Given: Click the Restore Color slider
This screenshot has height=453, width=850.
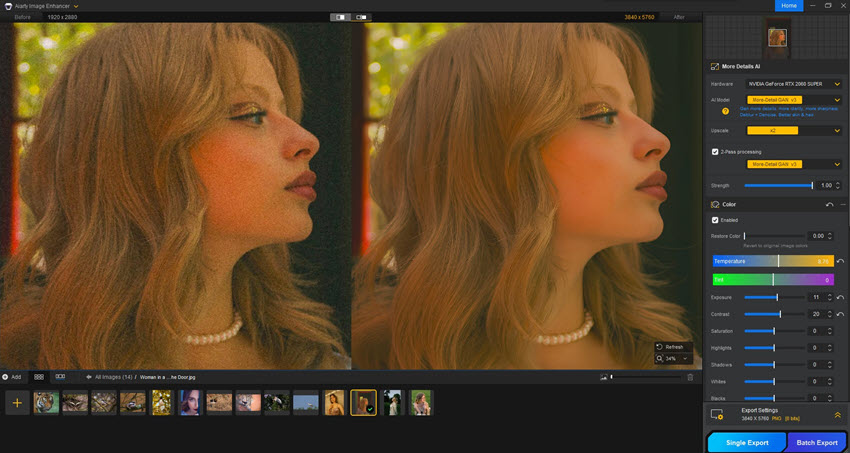Looking at the screenshot, I should point(774,236).
